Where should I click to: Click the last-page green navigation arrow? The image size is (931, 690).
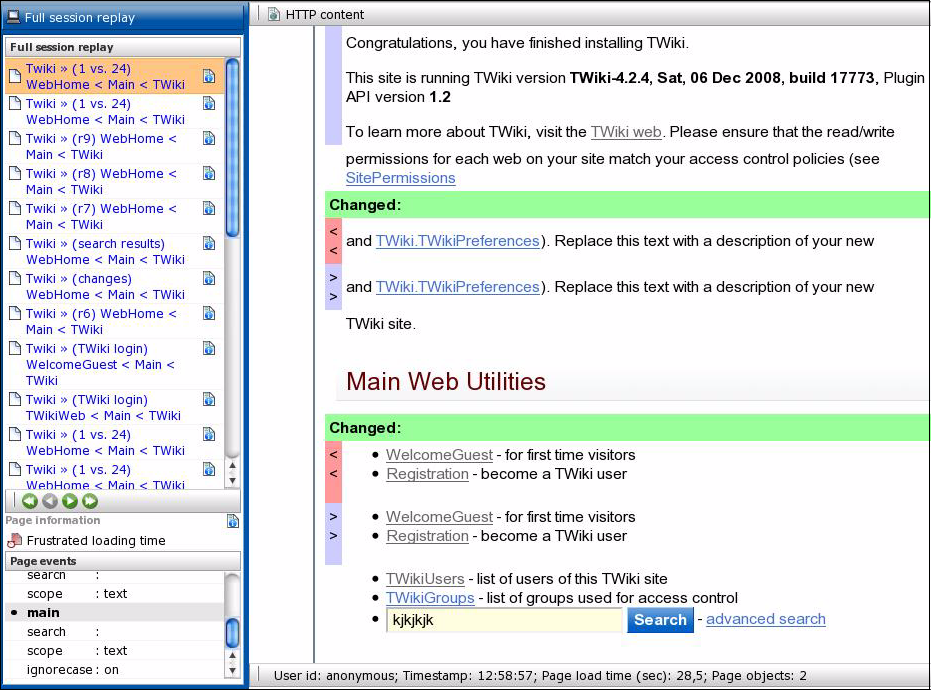90,501
